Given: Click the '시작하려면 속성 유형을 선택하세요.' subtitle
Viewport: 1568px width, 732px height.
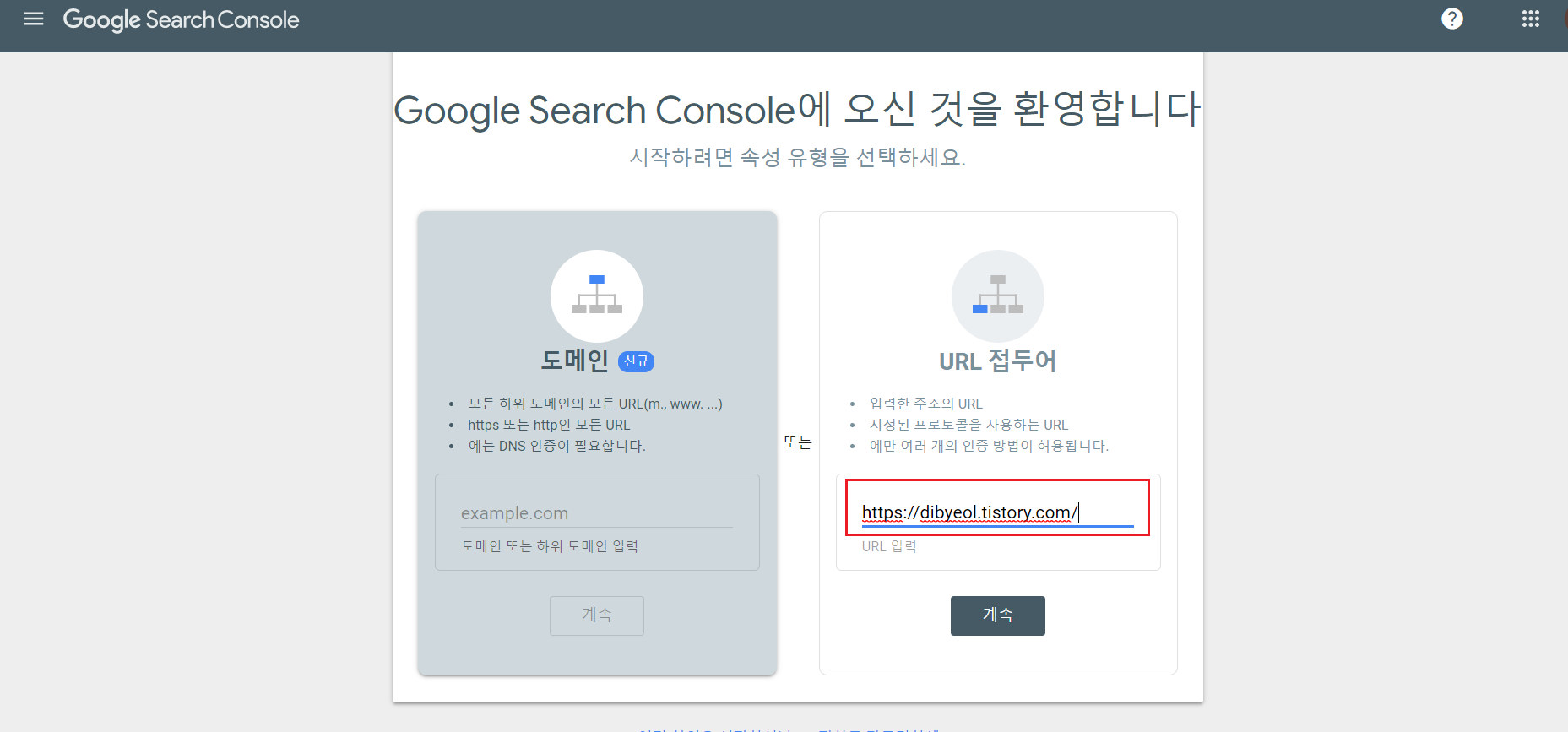Looking at the screenshot, I should coord(798,157).
